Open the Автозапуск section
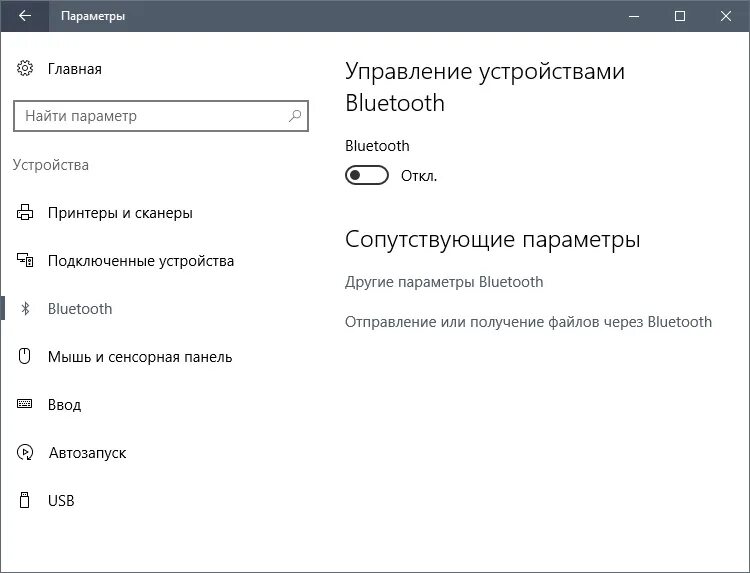750x573 pixels. (88, 452)
